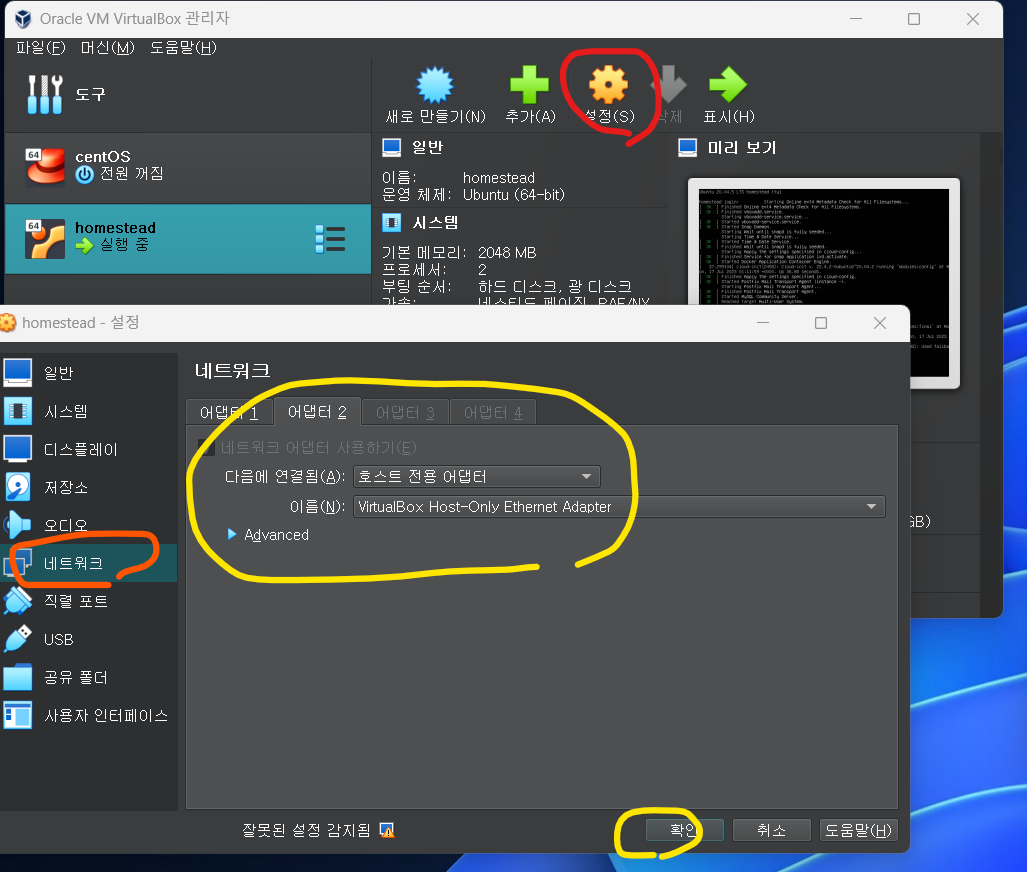Click the System (시스템) section icon in details
The image size is (1027, 872).
(x=392, y=223)
